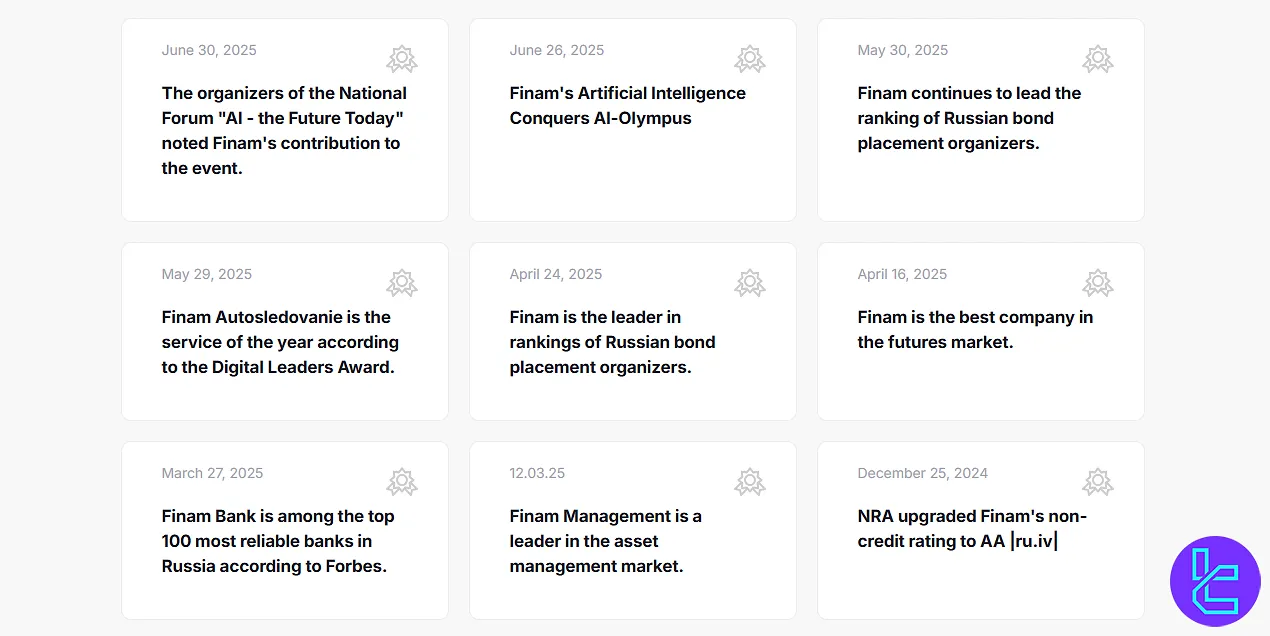Click award badge icon on 12.03.25 card
1270x636 pixels.
coord(750,482)
